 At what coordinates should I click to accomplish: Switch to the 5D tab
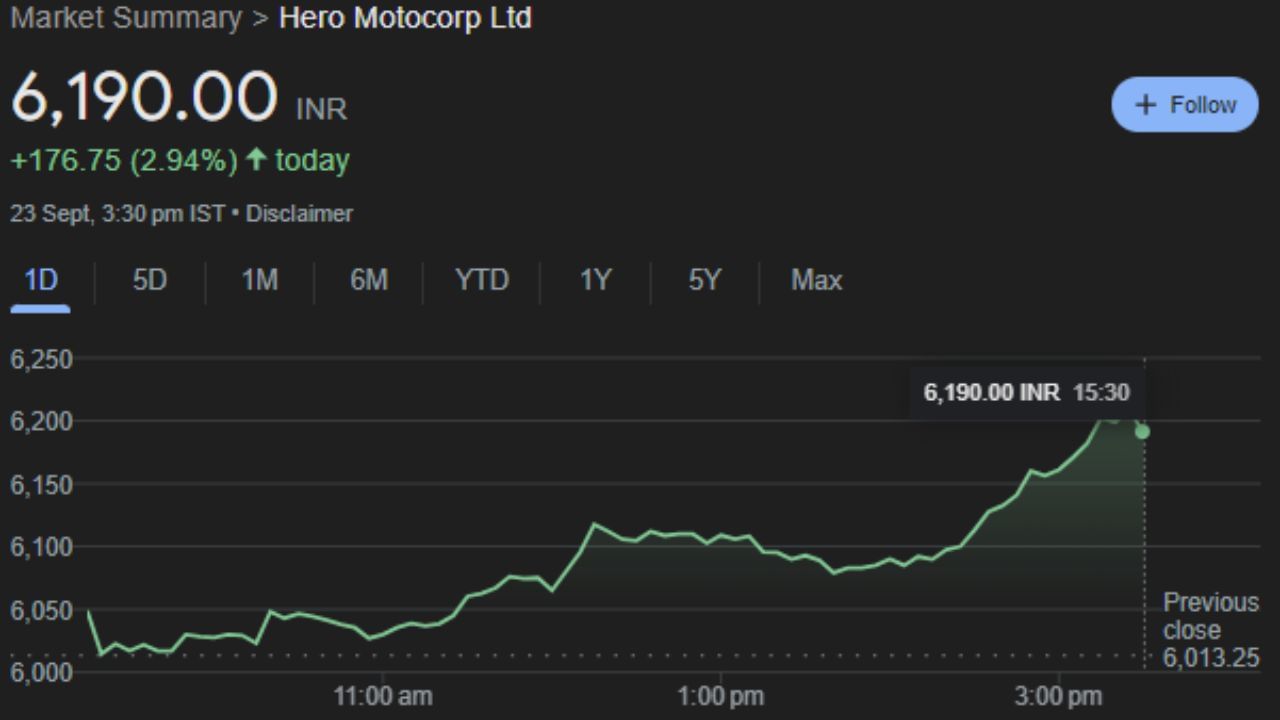coord(149,281)
